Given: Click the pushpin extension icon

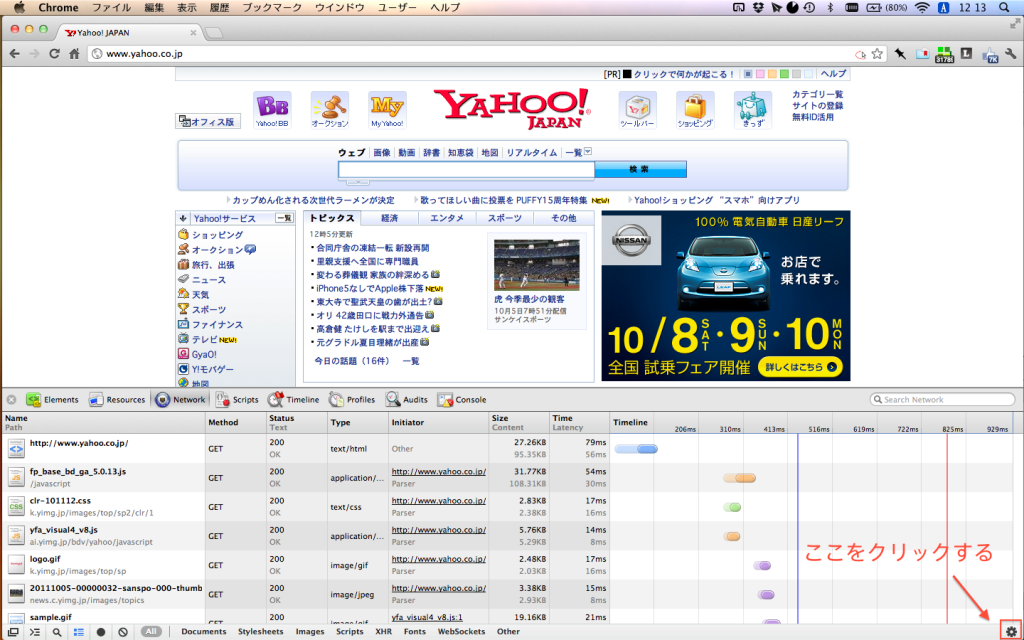Looking at the screenshot, I should [x=900, y=54].
